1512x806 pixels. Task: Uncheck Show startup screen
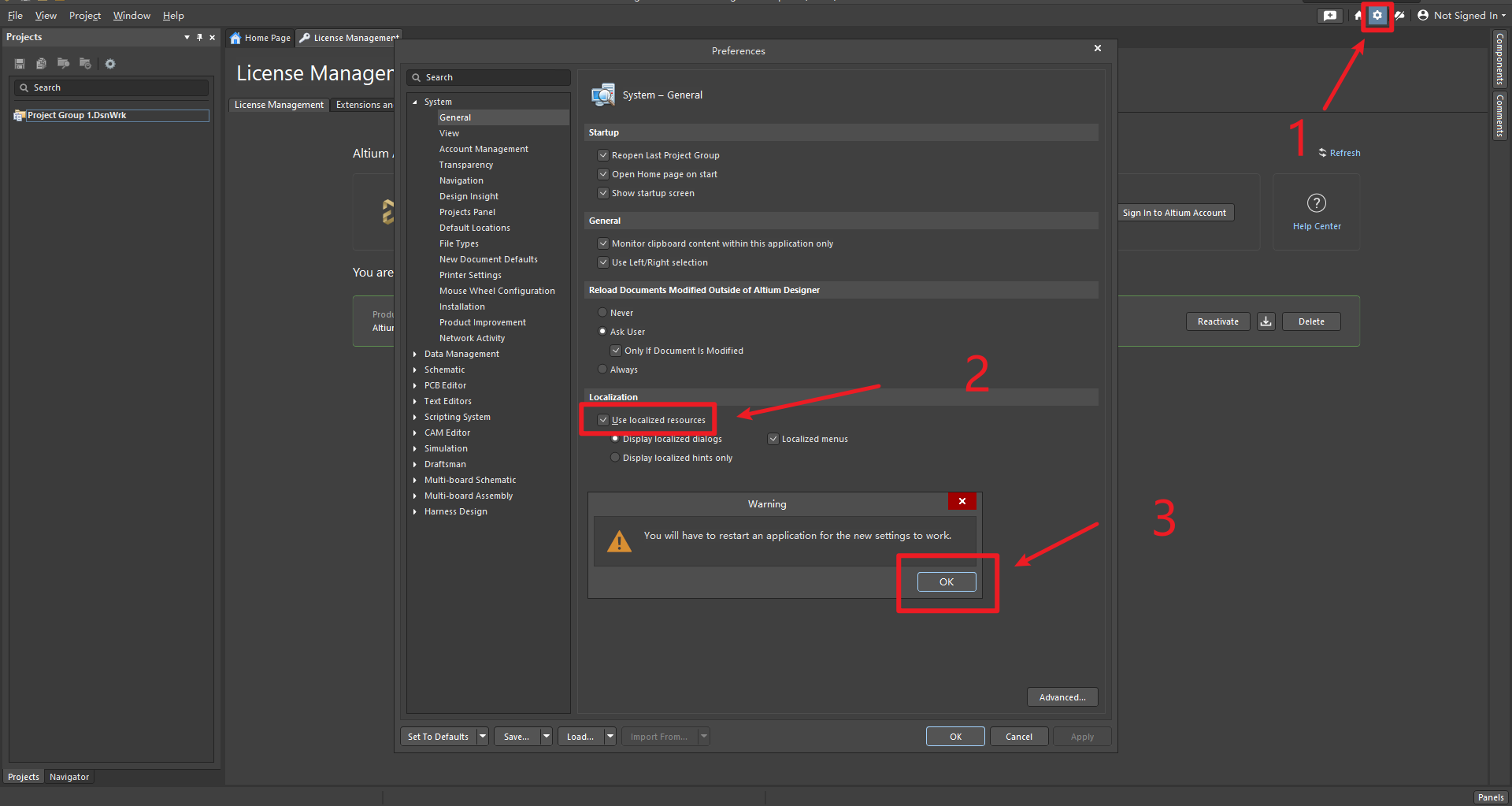[603, 193]
